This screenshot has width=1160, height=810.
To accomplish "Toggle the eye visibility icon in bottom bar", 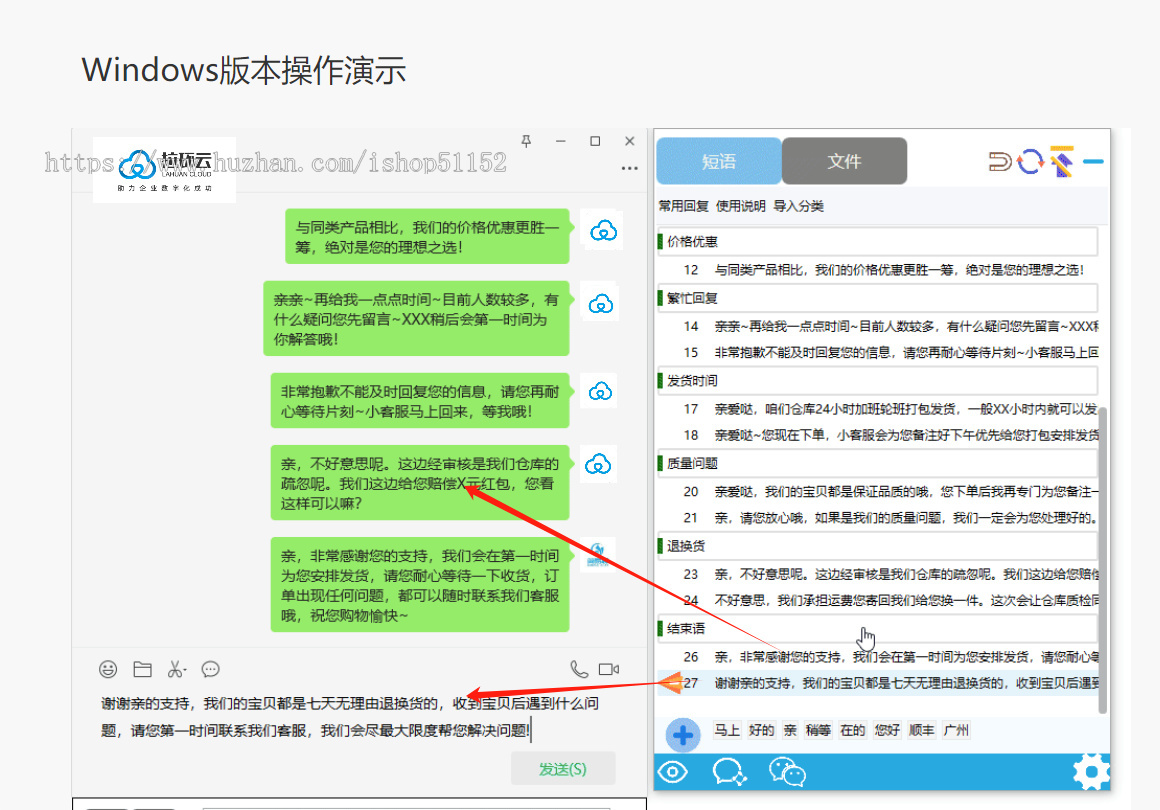I will (x=672, y=772).
